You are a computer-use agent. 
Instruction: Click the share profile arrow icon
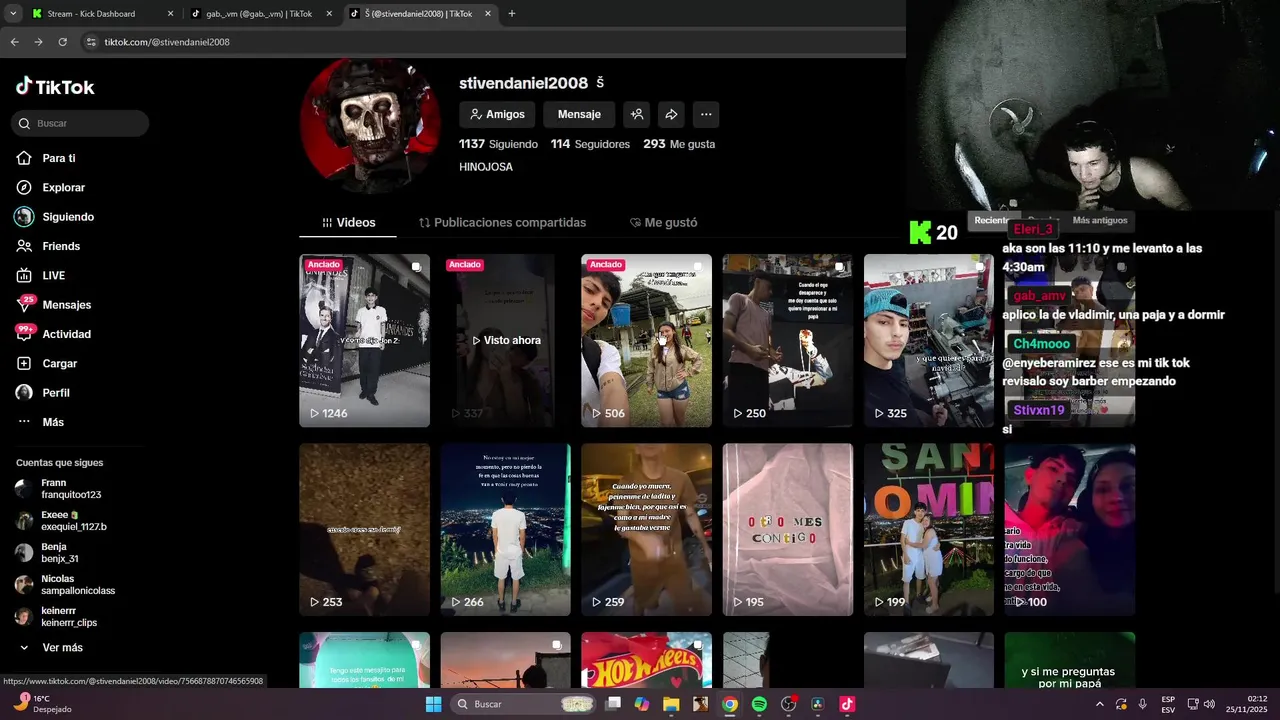671,115
